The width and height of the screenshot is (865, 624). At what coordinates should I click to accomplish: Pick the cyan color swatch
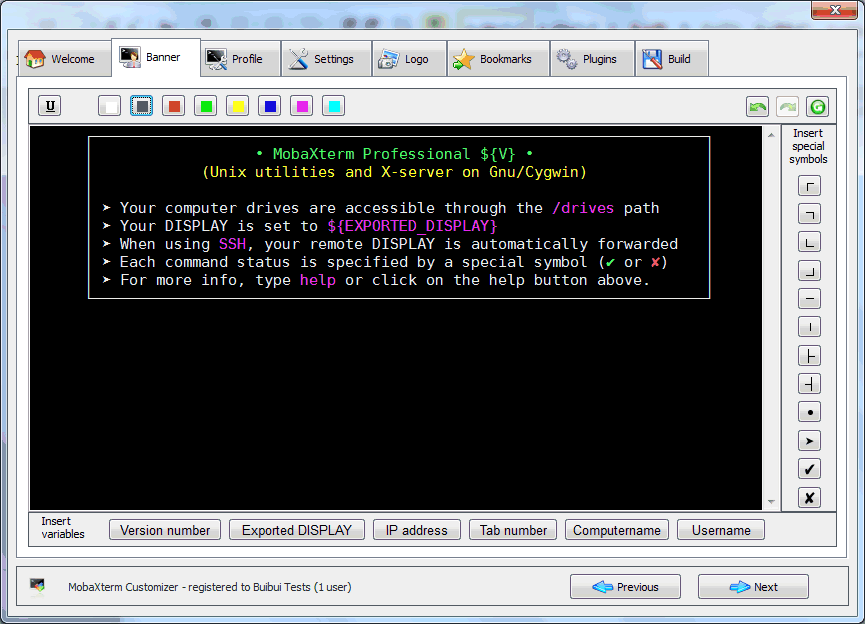coord(334,106)
